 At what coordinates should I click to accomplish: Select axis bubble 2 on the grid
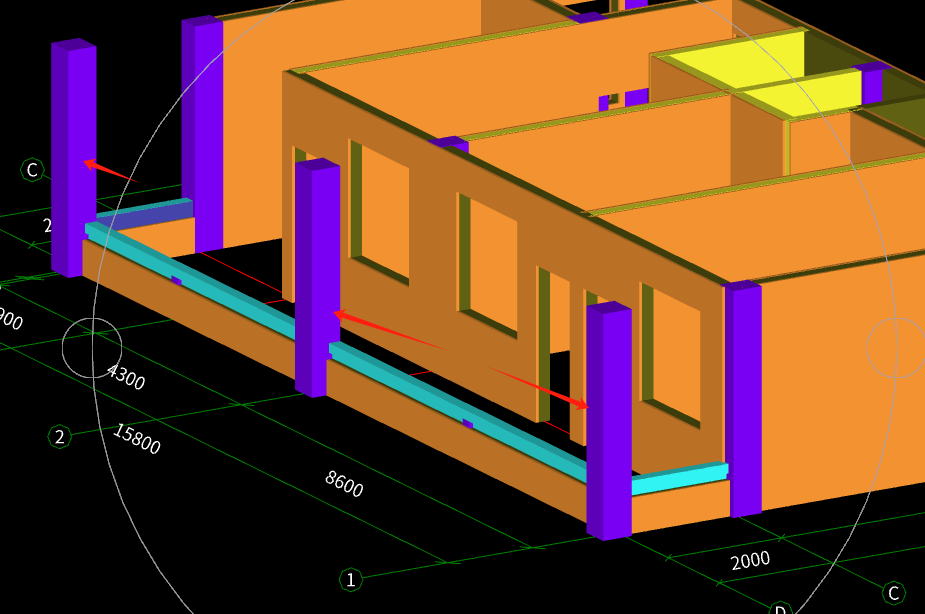(x=60, y=437)
